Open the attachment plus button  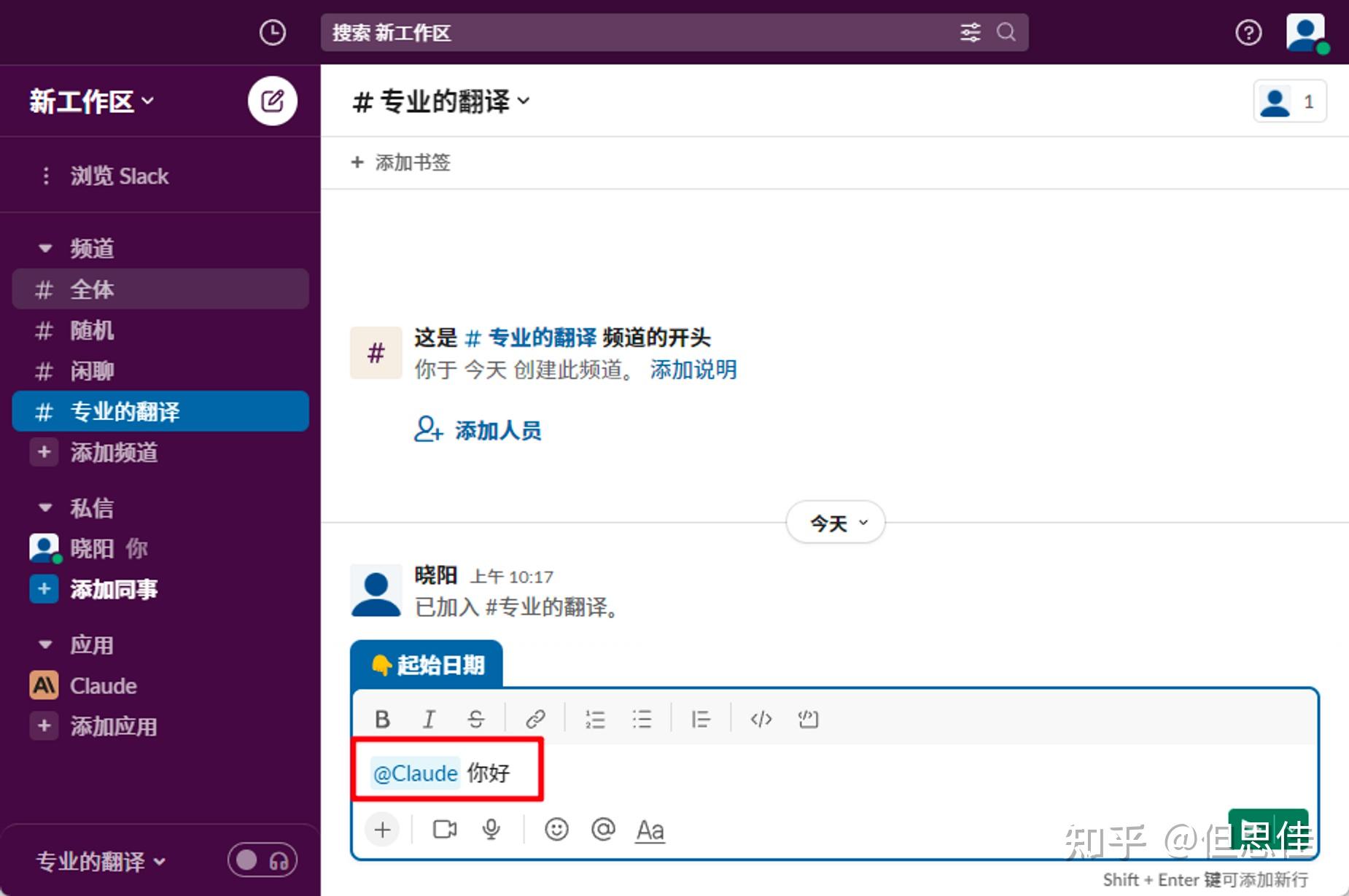382,830
